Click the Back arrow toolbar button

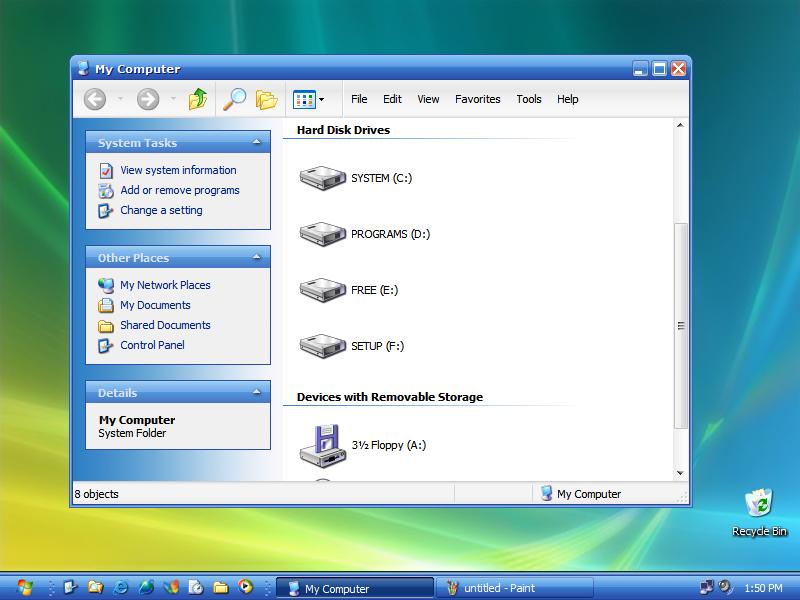95,99
